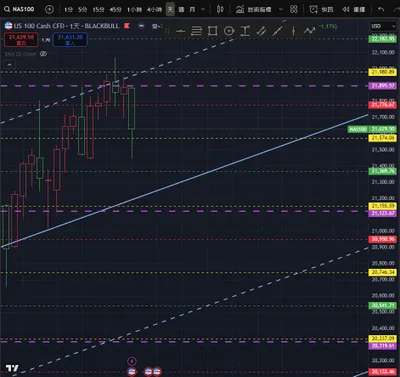Select the path polyline drawing tool

pyautogui.click(x=310, y=31)
